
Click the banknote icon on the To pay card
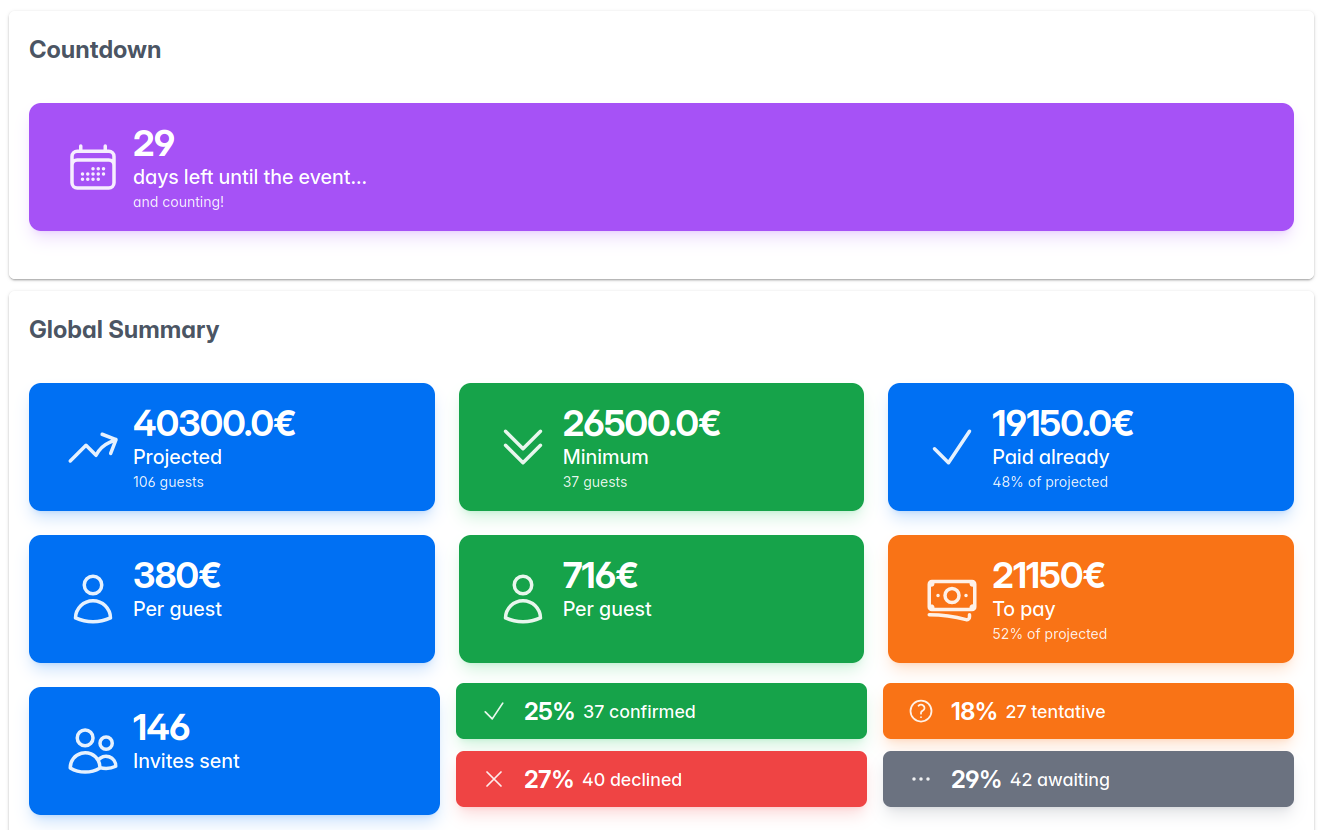[950, 598]
